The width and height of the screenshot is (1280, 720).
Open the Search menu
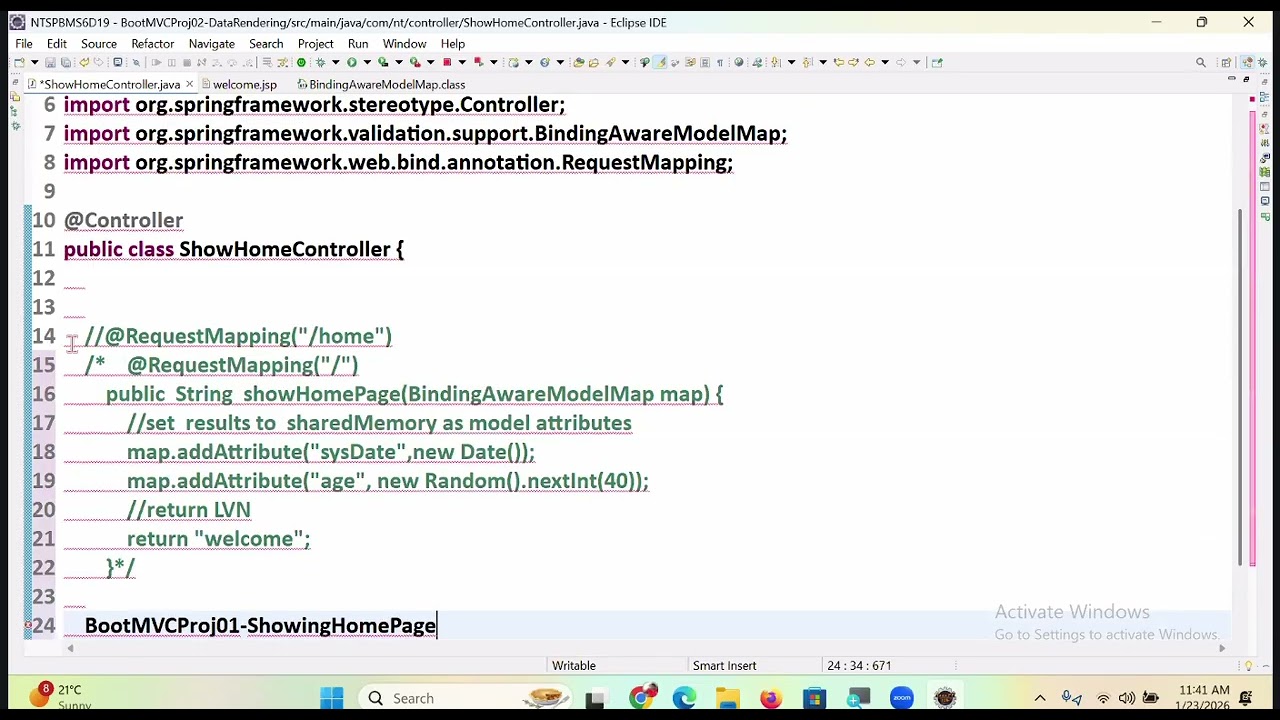(266, 43)
